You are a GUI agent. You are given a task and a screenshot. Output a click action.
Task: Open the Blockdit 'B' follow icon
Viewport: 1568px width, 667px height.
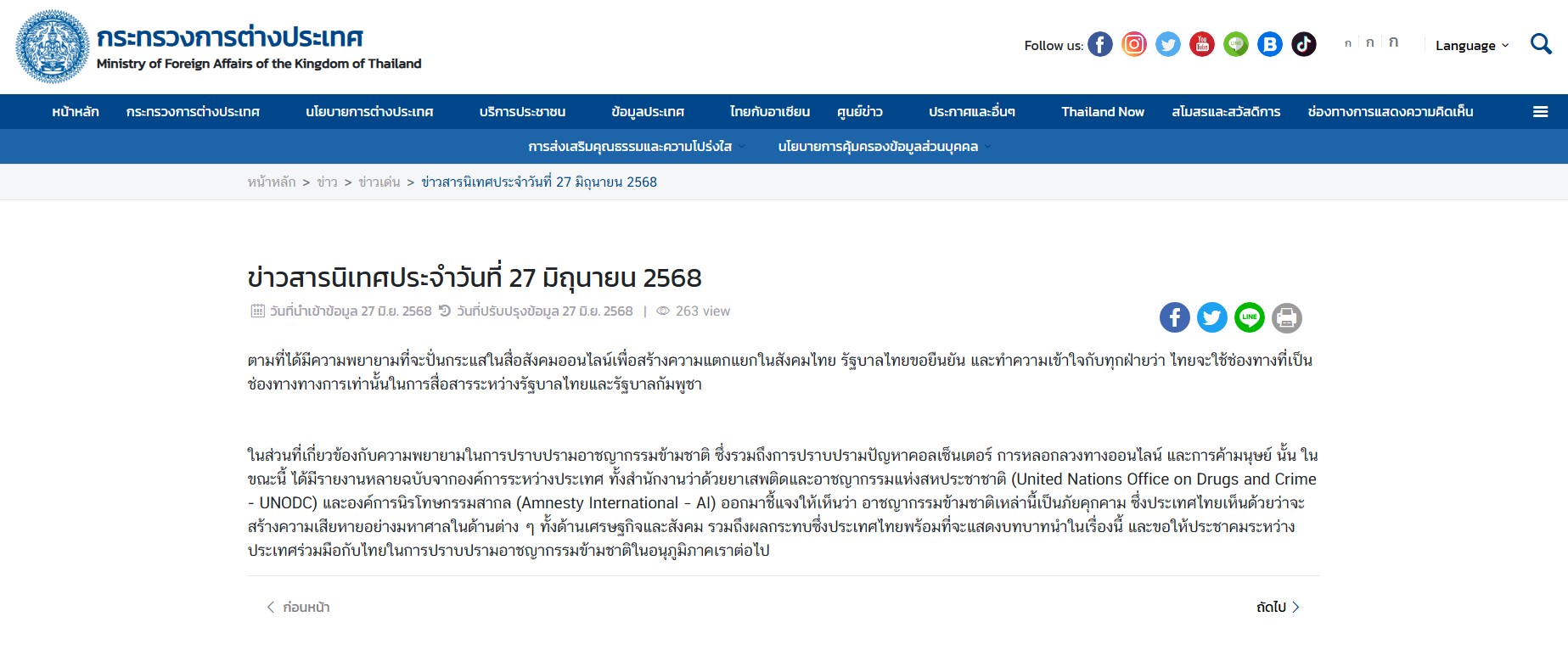[1270, 44]
